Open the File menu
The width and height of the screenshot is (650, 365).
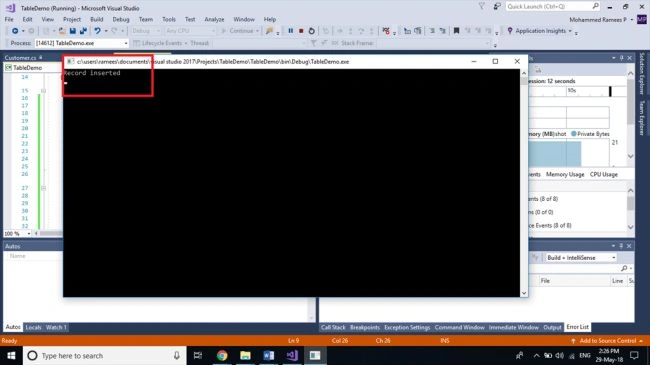(x=9, y=19)
